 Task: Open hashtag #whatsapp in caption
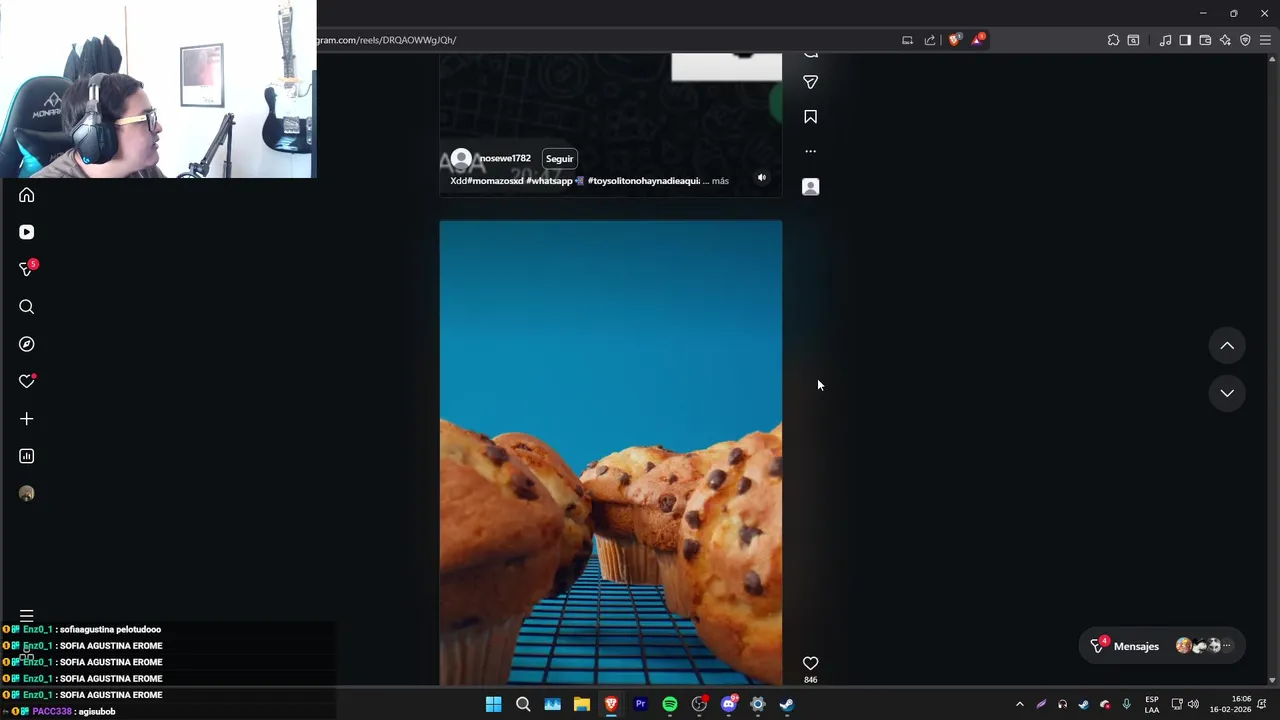pos(549,181)
